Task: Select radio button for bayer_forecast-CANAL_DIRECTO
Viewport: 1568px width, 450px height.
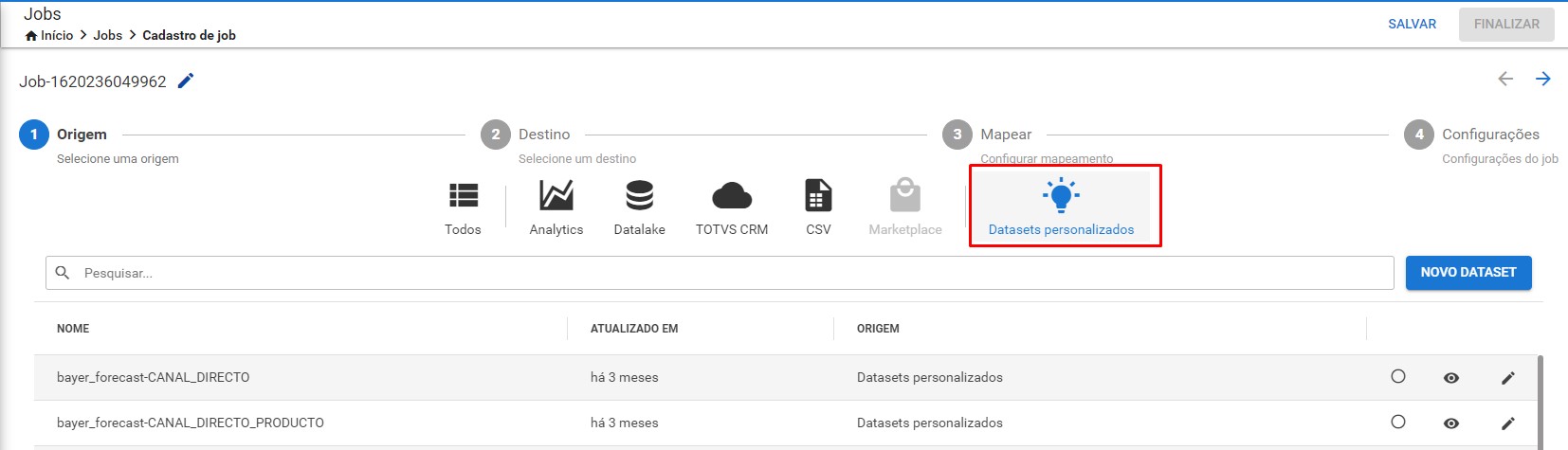Action: 1398,376
